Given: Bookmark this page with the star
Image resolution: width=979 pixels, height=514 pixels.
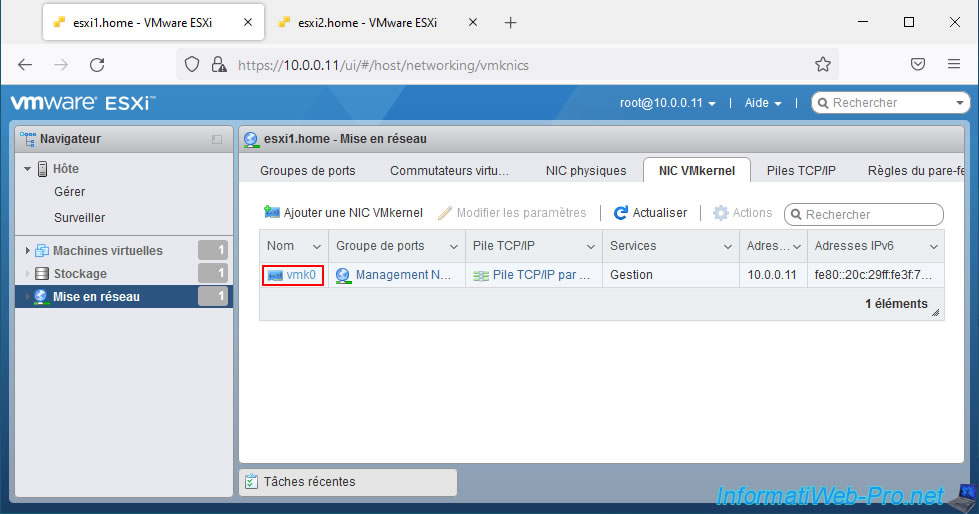Looking at the screenshot, I should (823, 64).
